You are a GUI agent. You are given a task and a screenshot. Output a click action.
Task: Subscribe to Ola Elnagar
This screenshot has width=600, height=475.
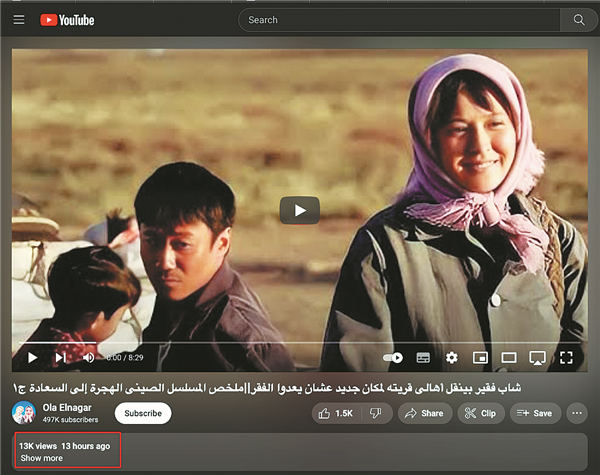point(143,413)
